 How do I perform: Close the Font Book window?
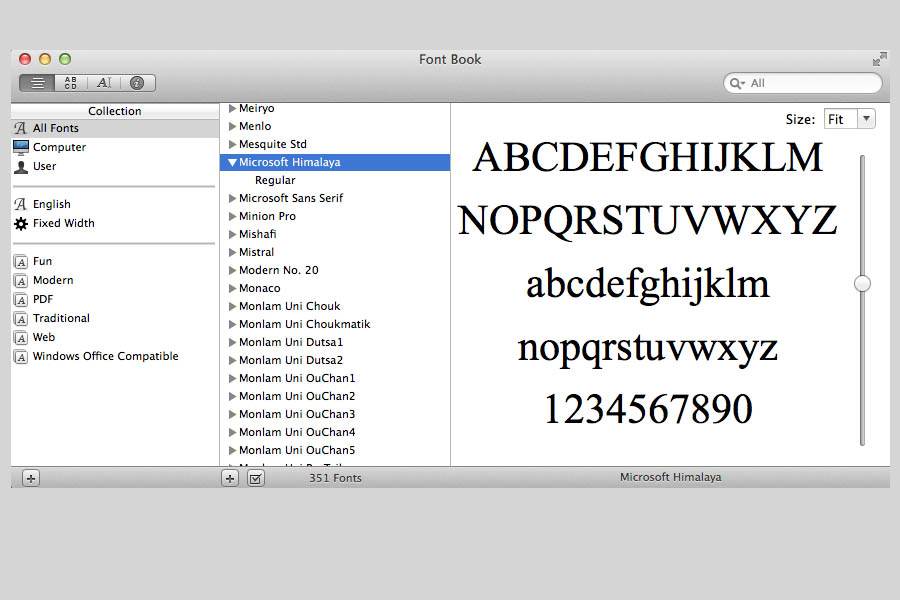point(25,59)
